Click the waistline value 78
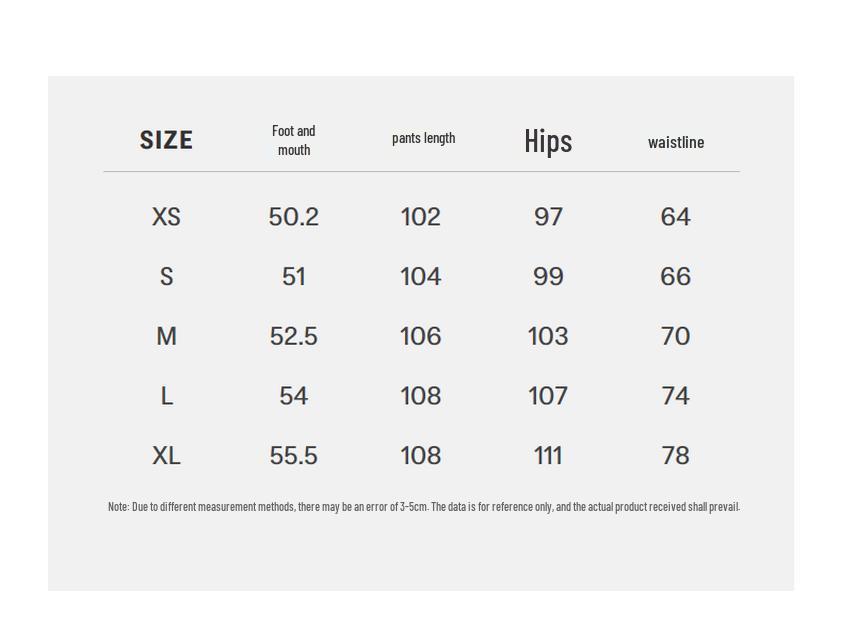 click(x=676, y=456)
